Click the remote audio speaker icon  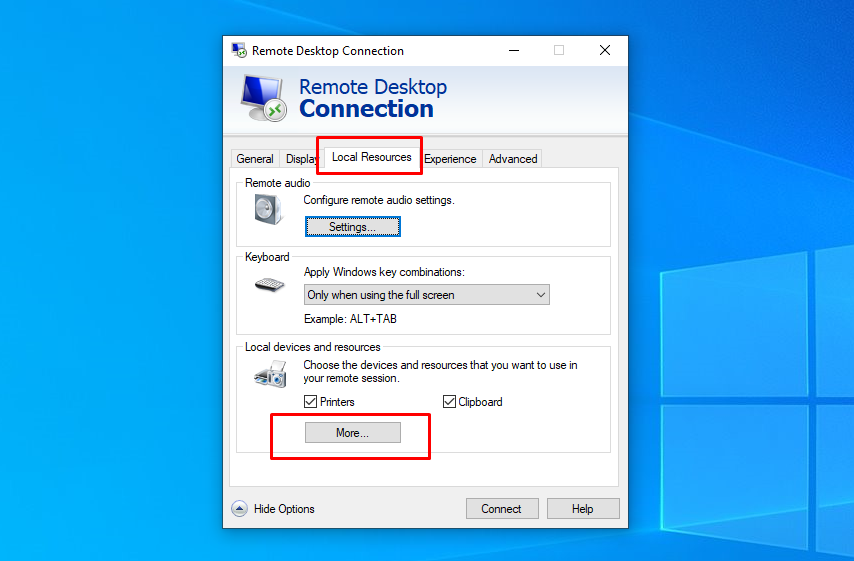(x=269, y=210)
